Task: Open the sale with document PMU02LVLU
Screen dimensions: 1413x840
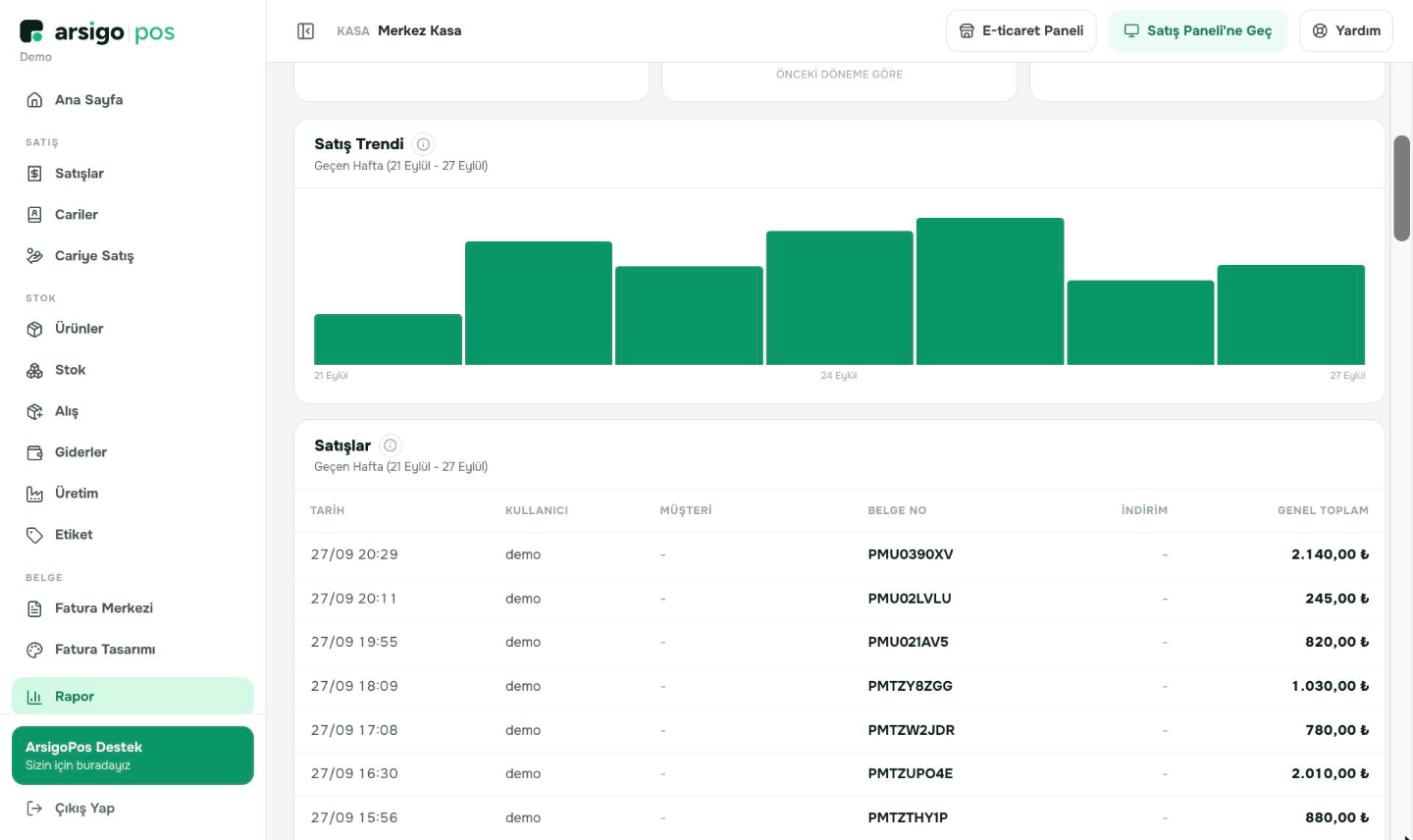Action: [x=910, y=599]
